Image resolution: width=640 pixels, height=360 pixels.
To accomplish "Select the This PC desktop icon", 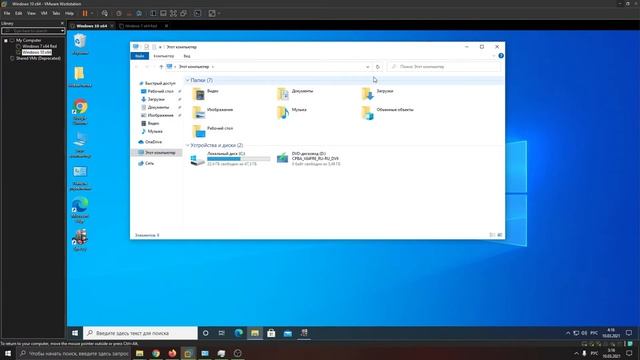I will pyautogui.click(x=80, y=144).
